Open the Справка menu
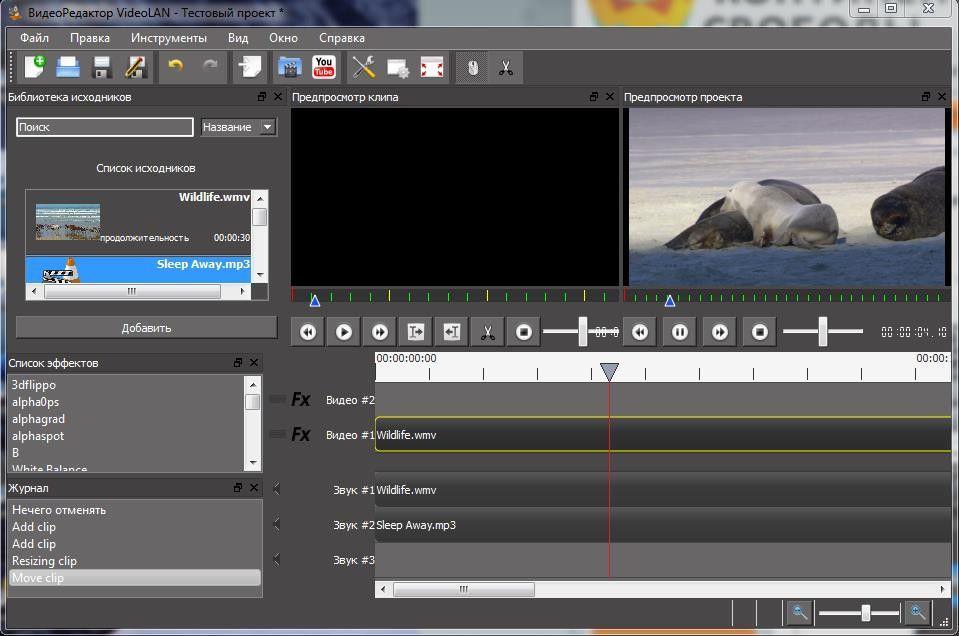This screenshot has width=959, height=636. pyautogui.click(x=342, y=38)
